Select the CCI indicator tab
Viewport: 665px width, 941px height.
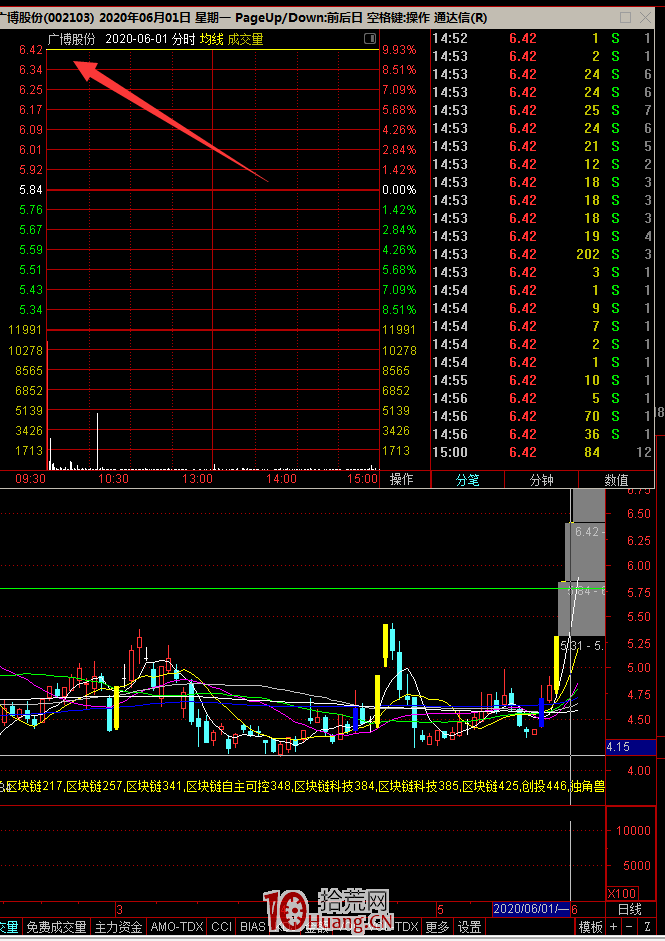point(221,927)
